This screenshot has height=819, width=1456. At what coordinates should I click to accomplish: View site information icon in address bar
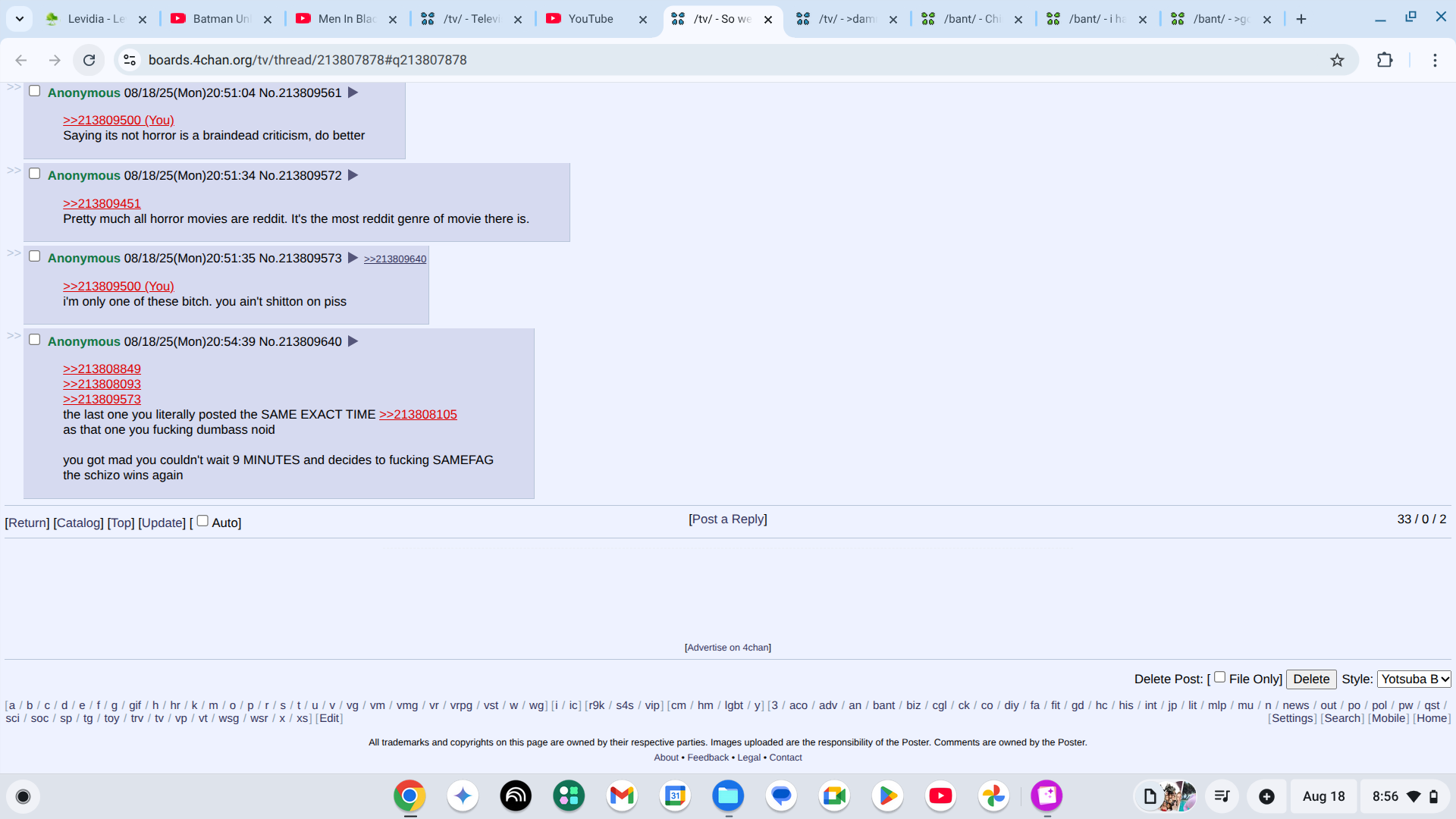(130, 60)
